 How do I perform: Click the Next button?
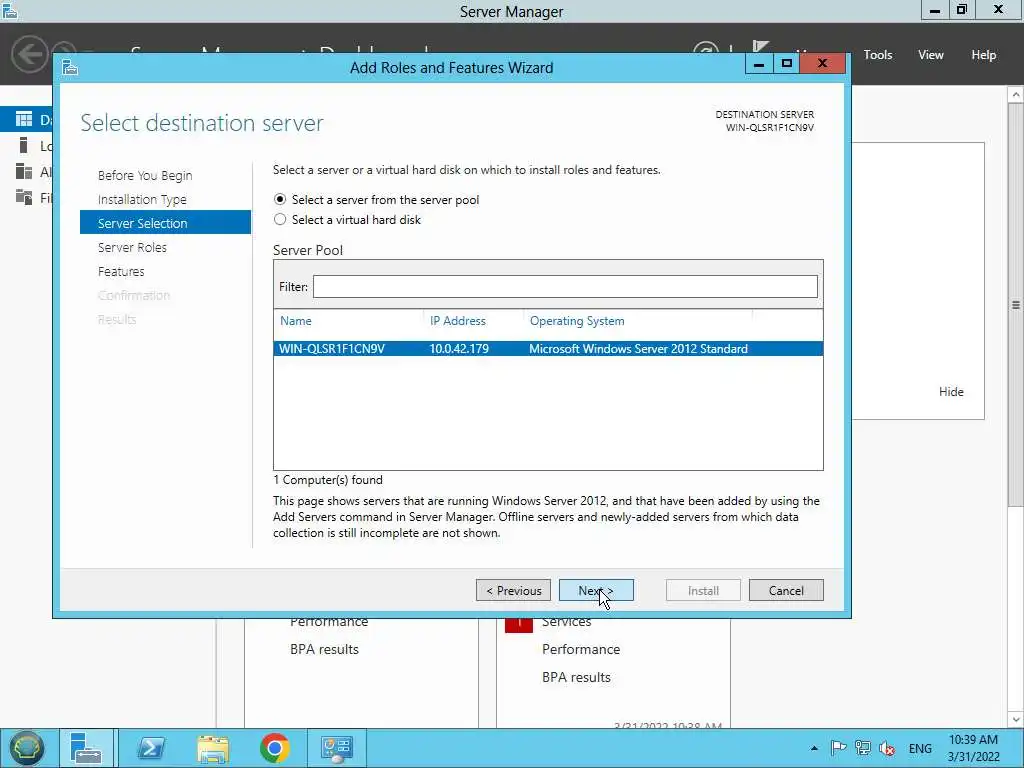coord(596,590)
